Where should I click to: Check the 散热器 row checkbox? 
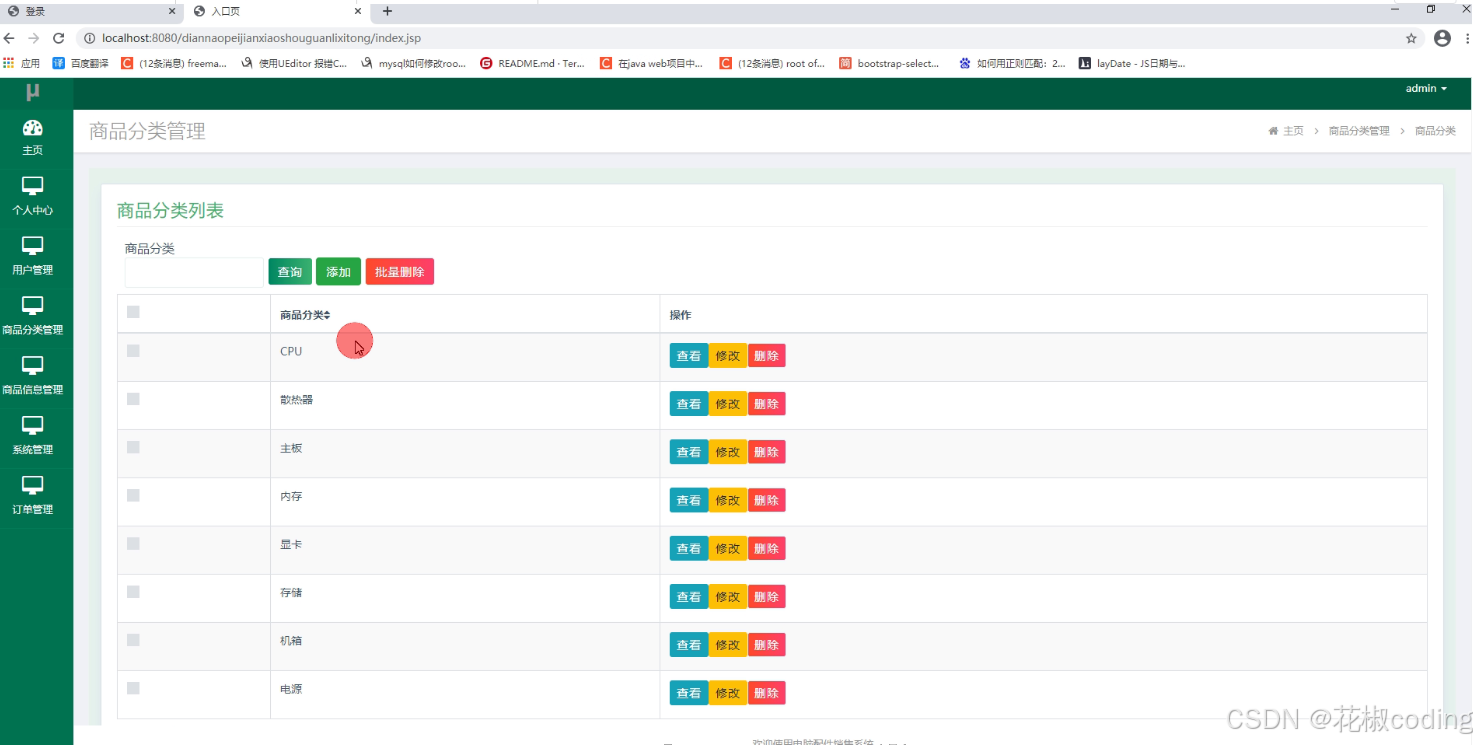pos(133,399)
